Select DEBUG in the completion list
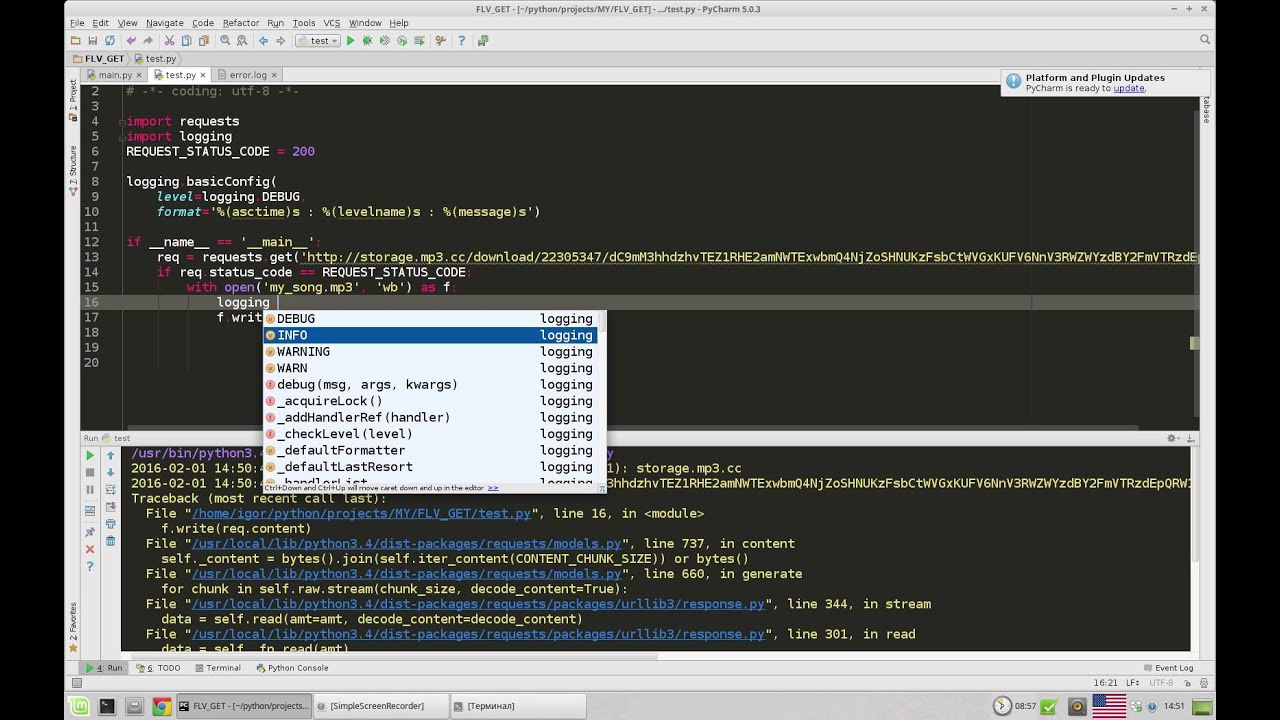 pos(430,319)
